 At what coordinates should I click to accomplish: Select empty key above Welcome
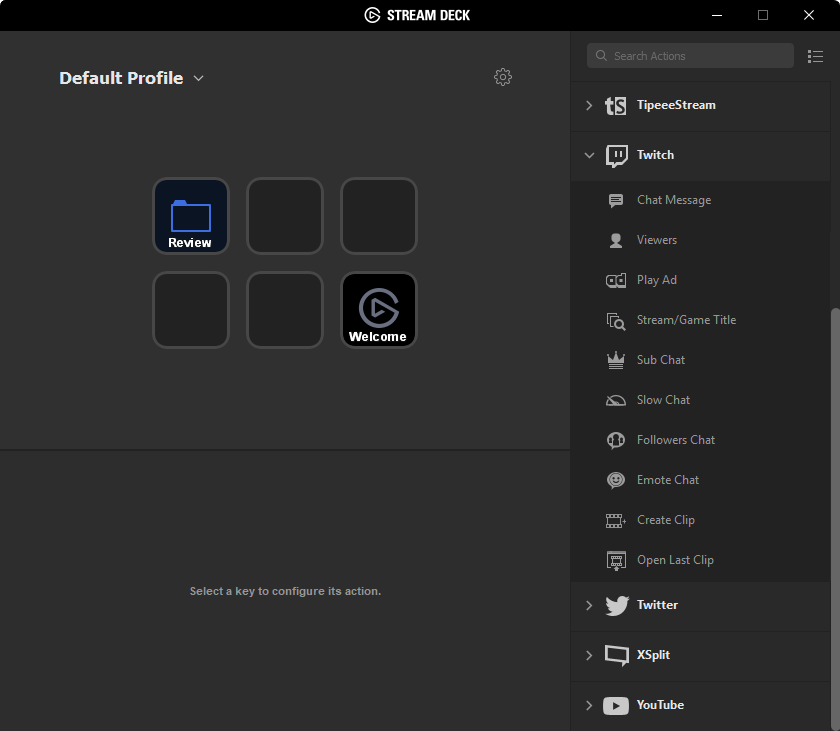pos(379,216)
